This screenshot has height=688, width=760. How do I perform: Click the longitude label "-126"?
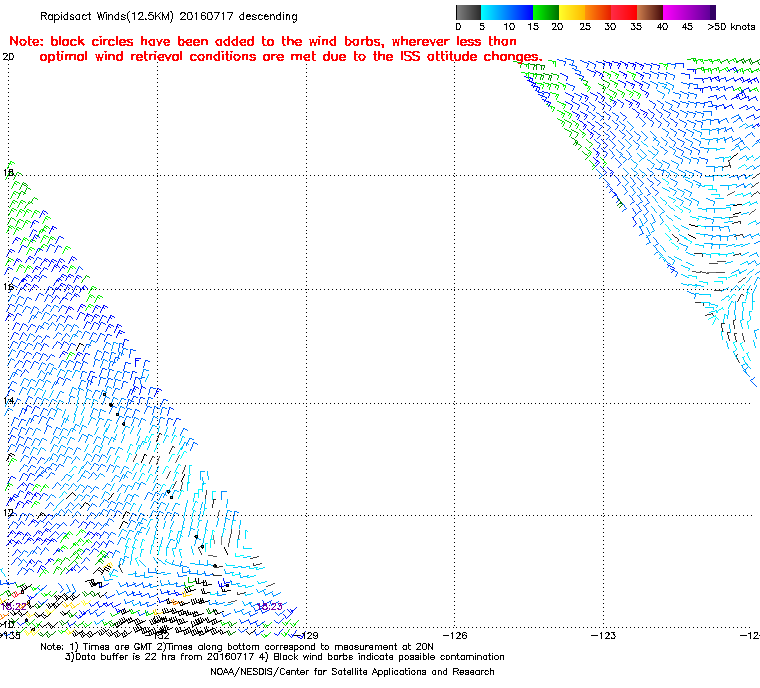[x=455, y=635]
